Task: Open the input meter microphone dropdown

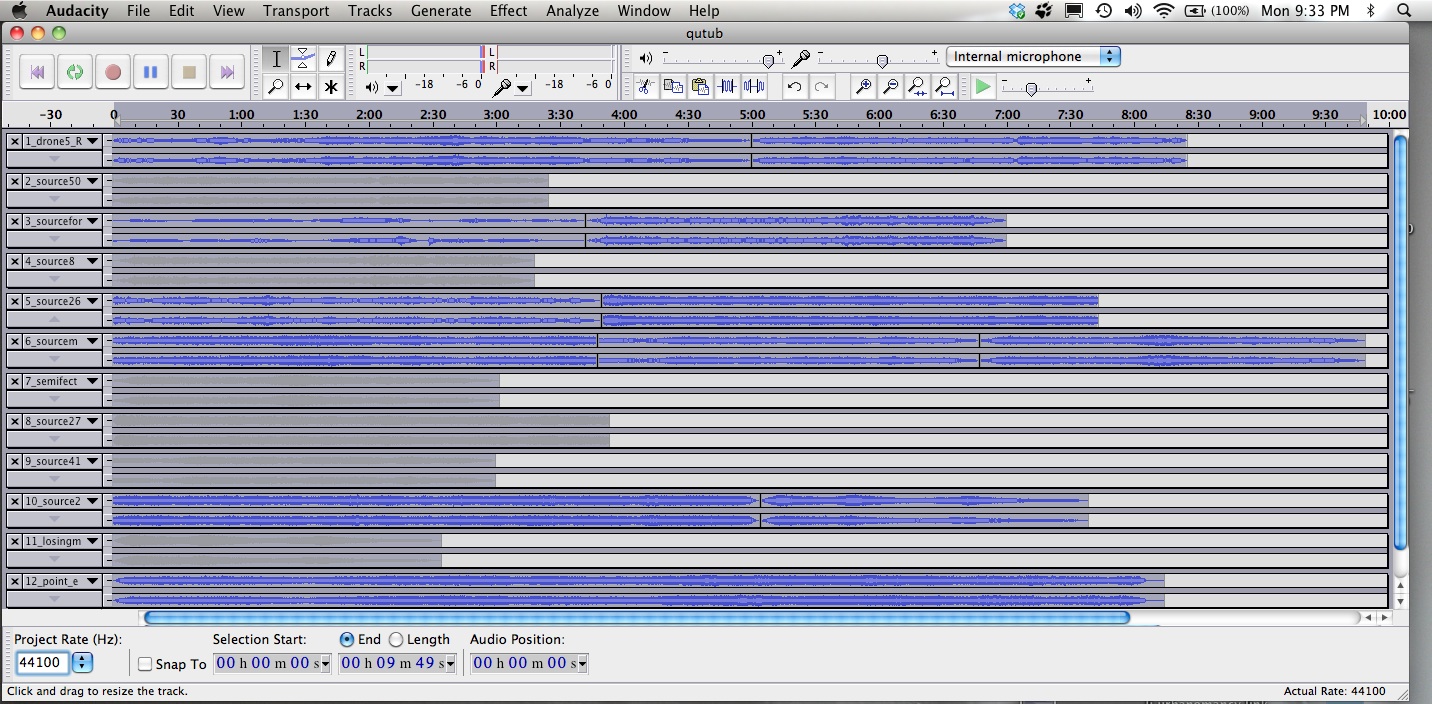Action: (x=523, y=88)
